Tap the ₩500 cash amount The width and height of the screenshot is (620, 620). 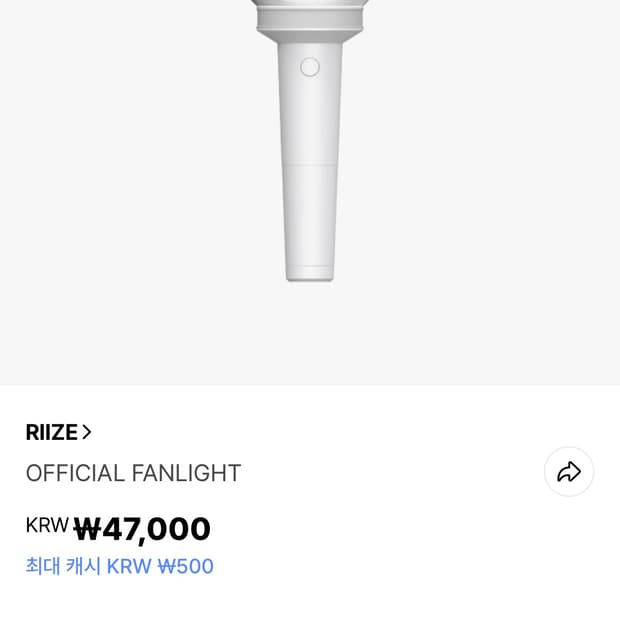186,566
